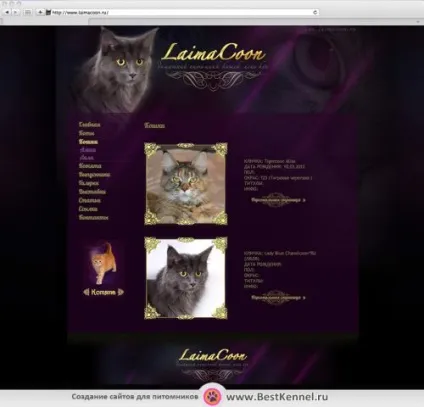Open the Котята sidebar menu item
Screen dimensions: 424x407
90,166
